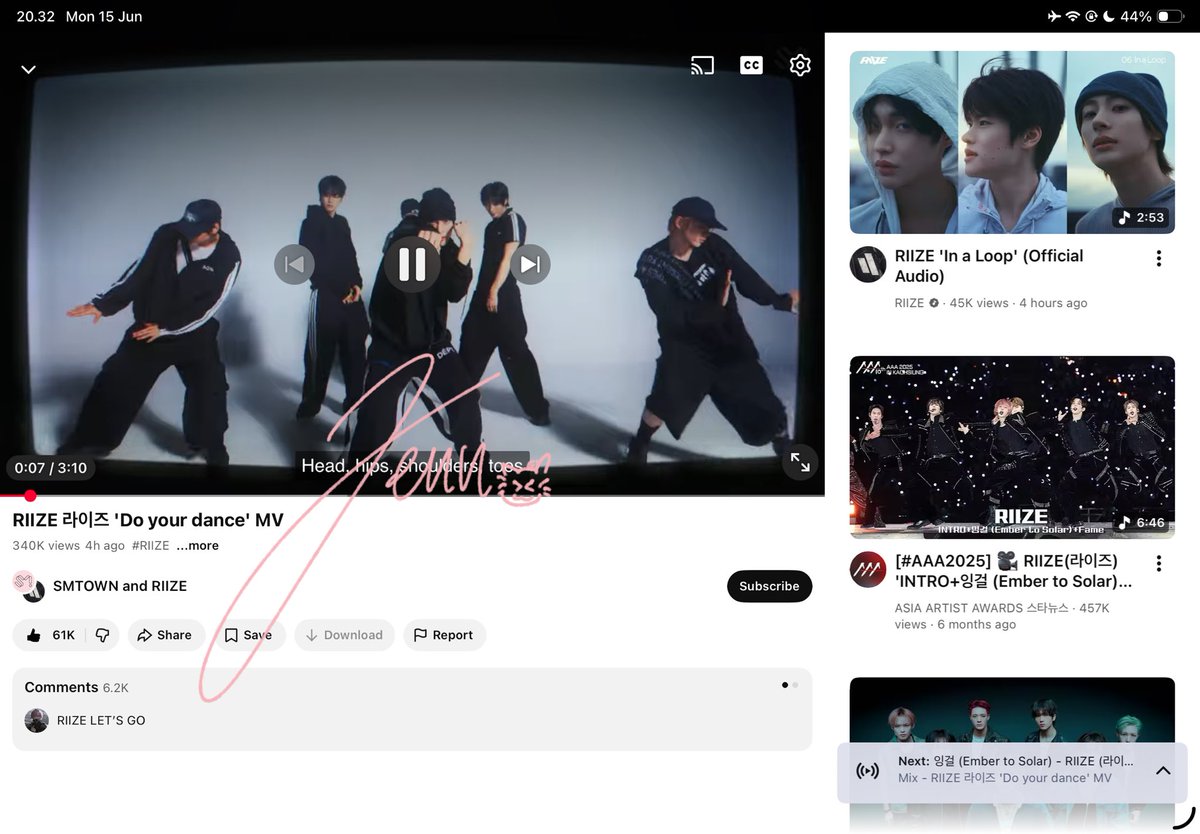Viewport: 1200px width, 834px height.
Task: Tap the comments page indicator dots
Action: (790, 685)
